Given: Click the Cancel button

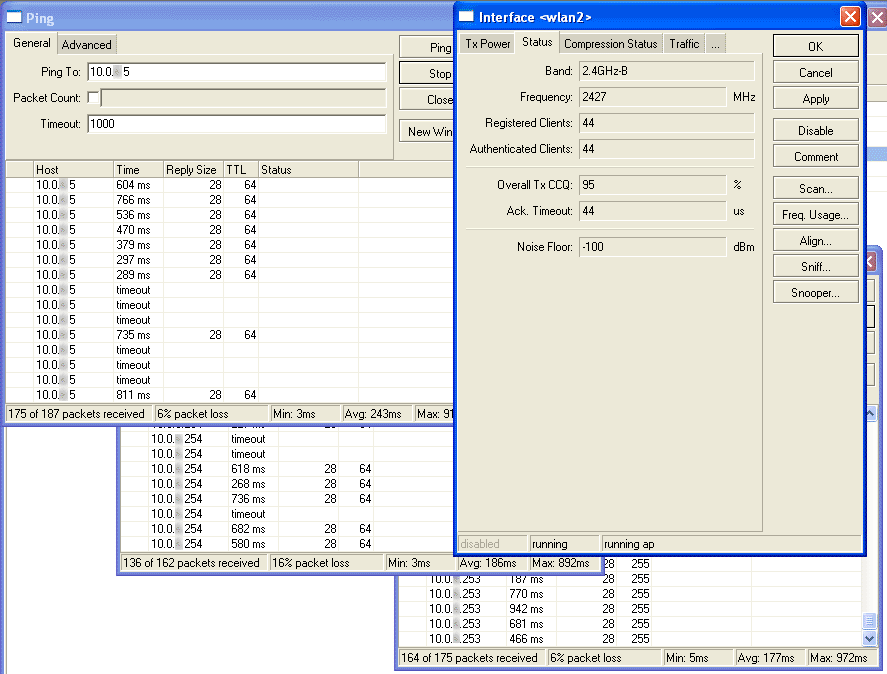Looking at the screenshot, I should [x=815, y=72].
